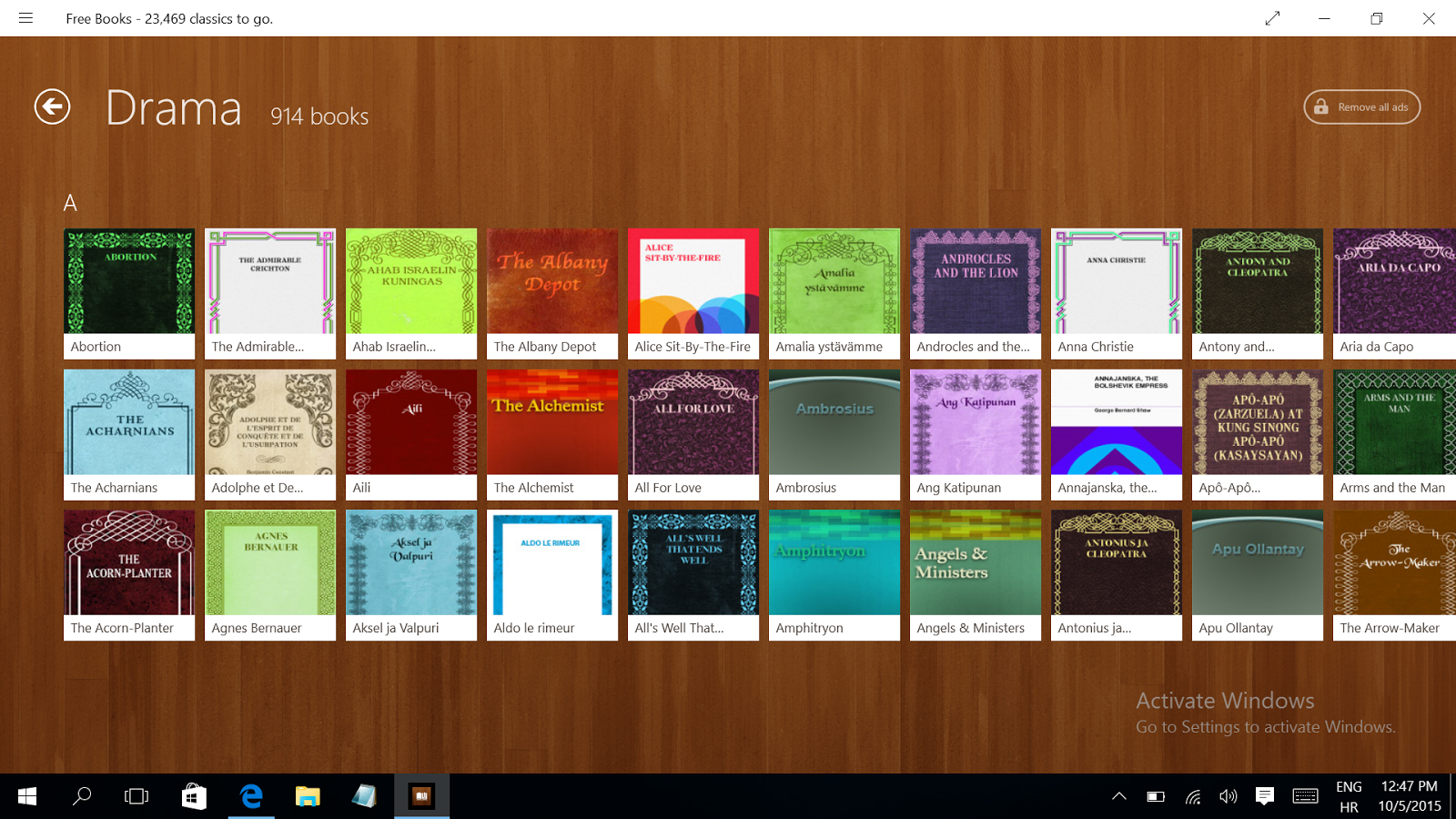Open Microsoft Edge browser
The width and height of the screenshot is (1456, 819).
click(251, 796)
